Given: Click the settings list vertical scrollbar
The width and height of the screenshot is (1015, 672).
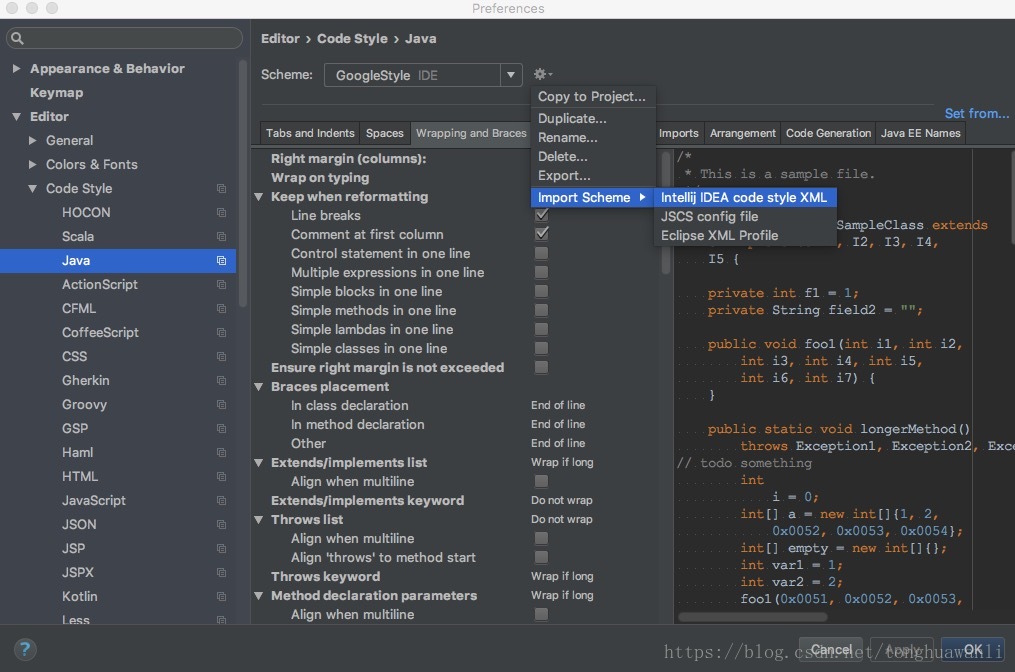Looking at the screenshot, I should [x=665, y=212].
